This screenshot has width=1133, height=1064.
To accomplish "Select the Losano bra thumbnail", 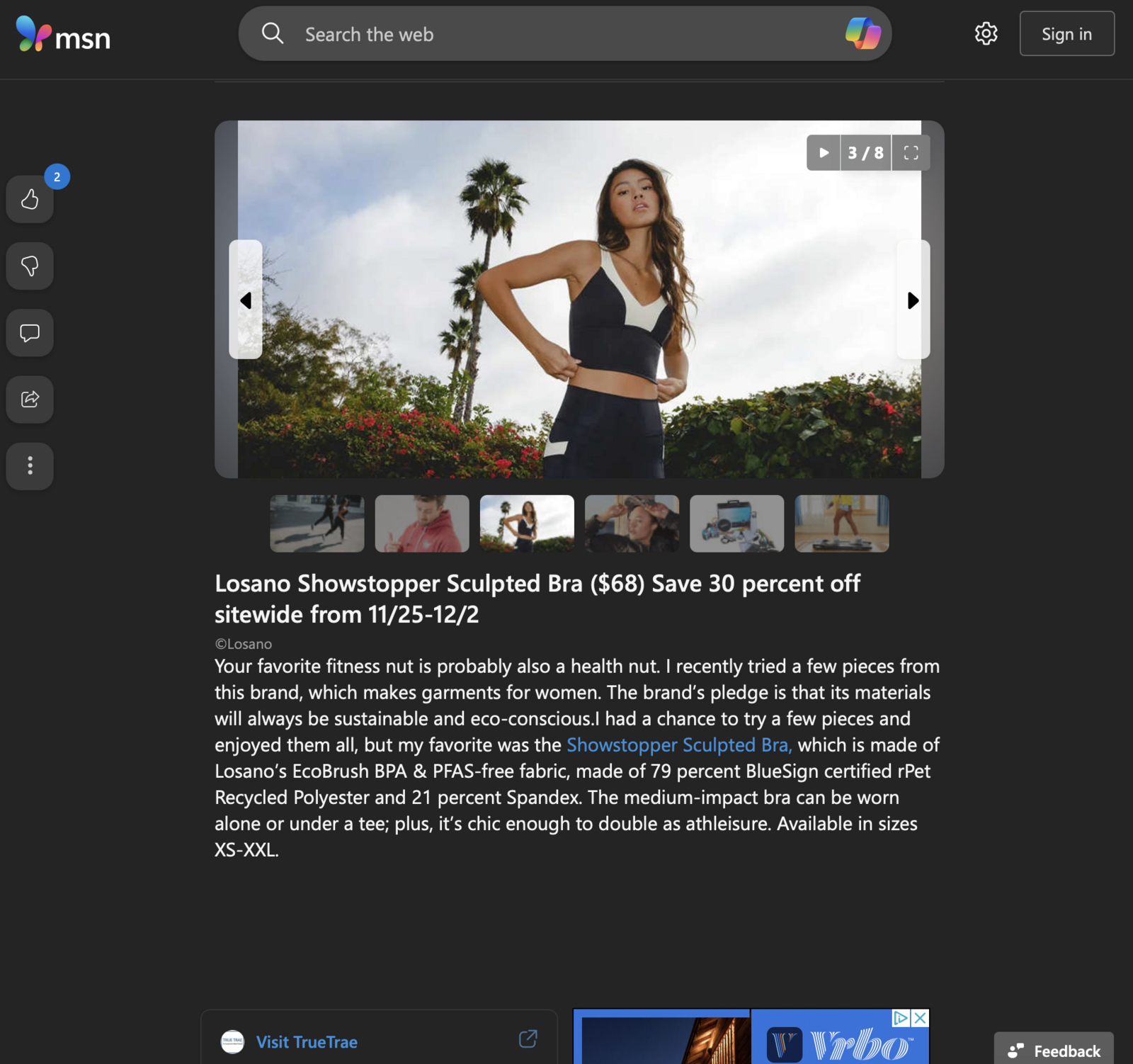I will click(527, 523).
